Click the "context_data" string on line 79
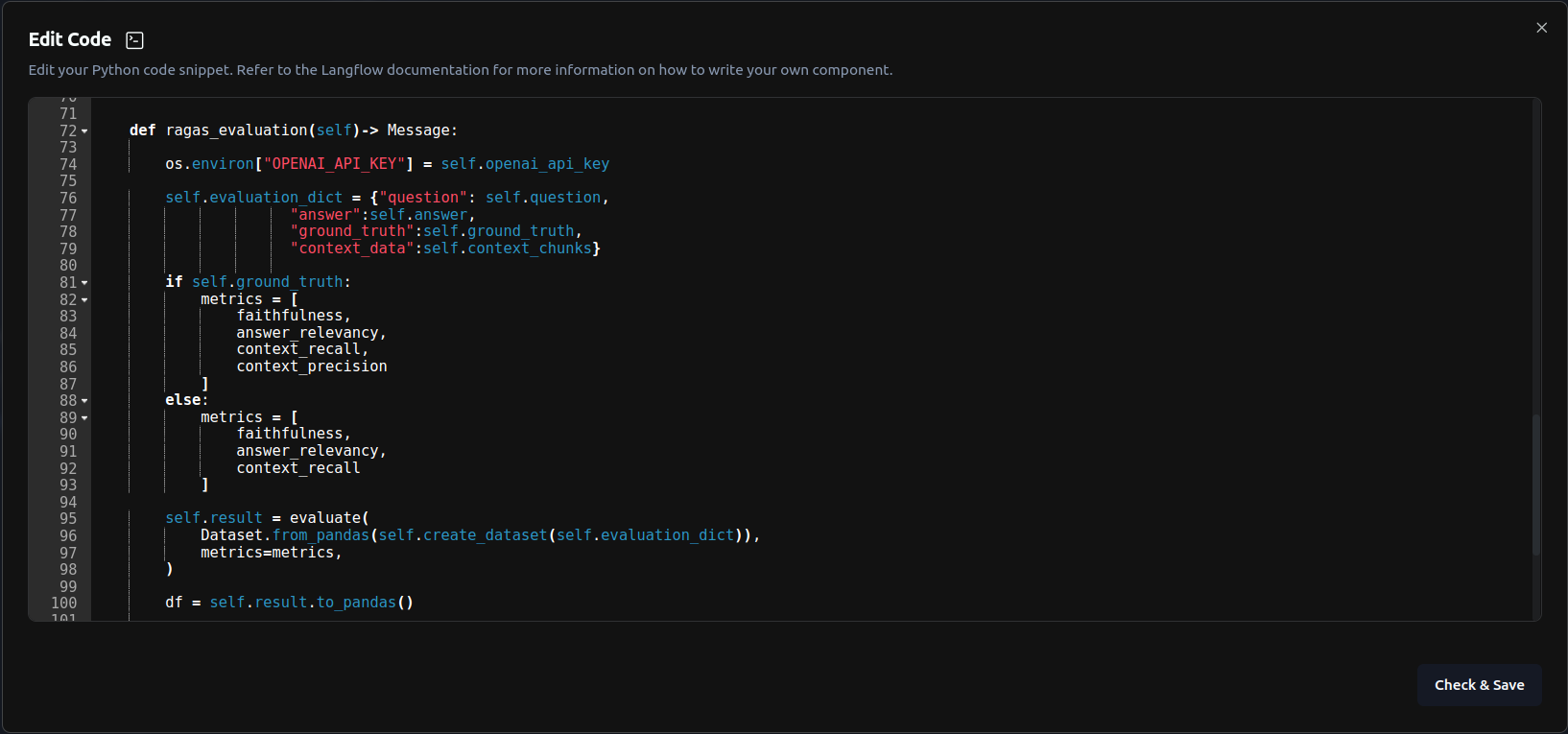Image resolution: width=1568 pixels, height=734 pixels. tap(352, 249)
